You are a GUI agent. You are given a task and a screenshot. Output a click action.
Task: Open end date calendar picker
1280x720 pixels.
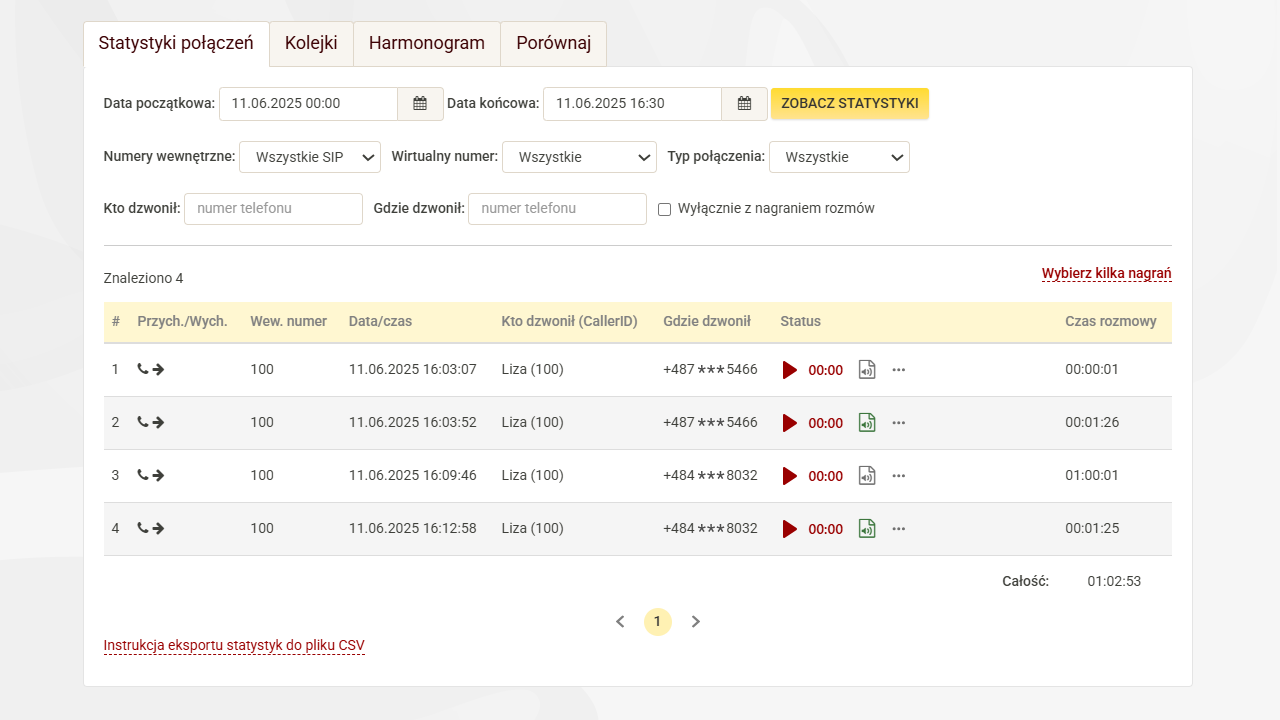[x=744, y=103]
